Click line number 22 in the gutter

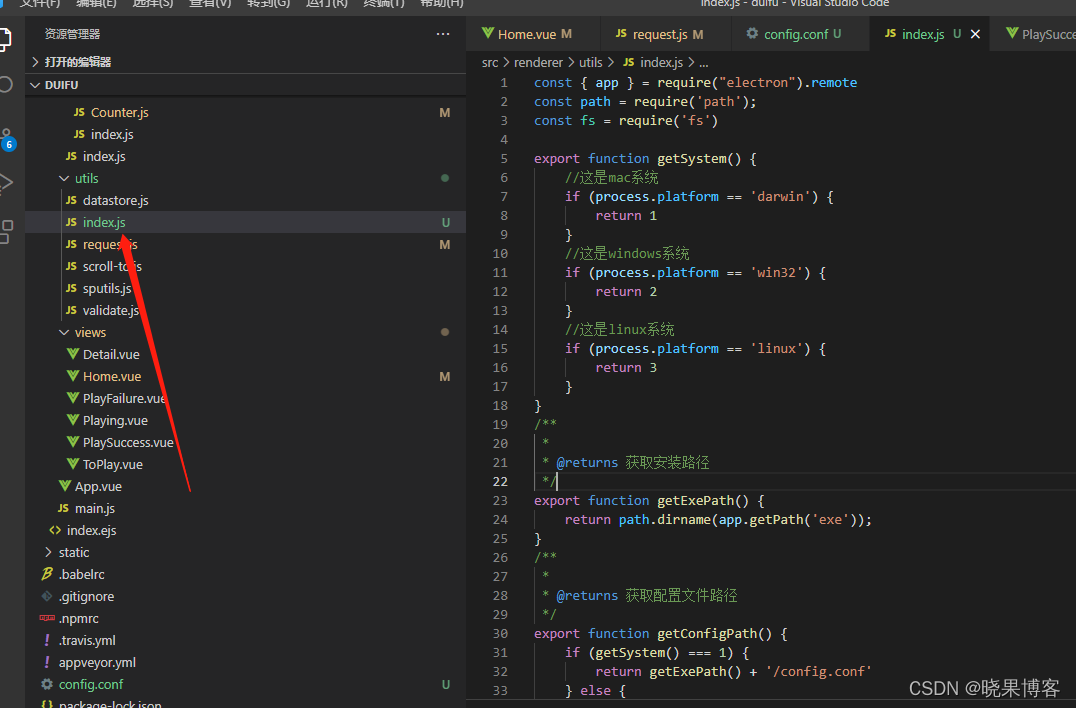(x=500, y=482)
